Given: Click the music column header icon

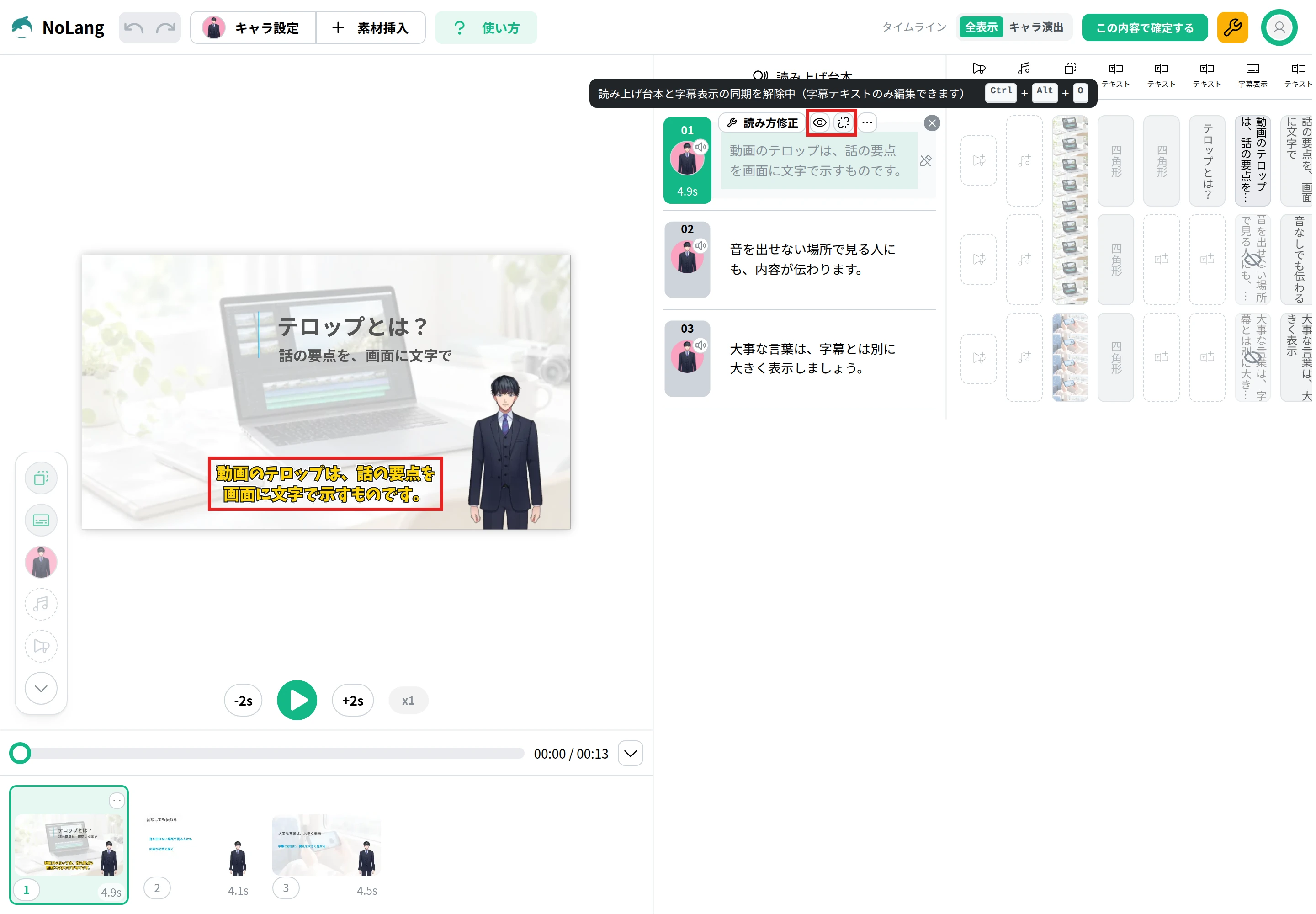Looking at the screenshot, I should click(x=1024, y=69).
